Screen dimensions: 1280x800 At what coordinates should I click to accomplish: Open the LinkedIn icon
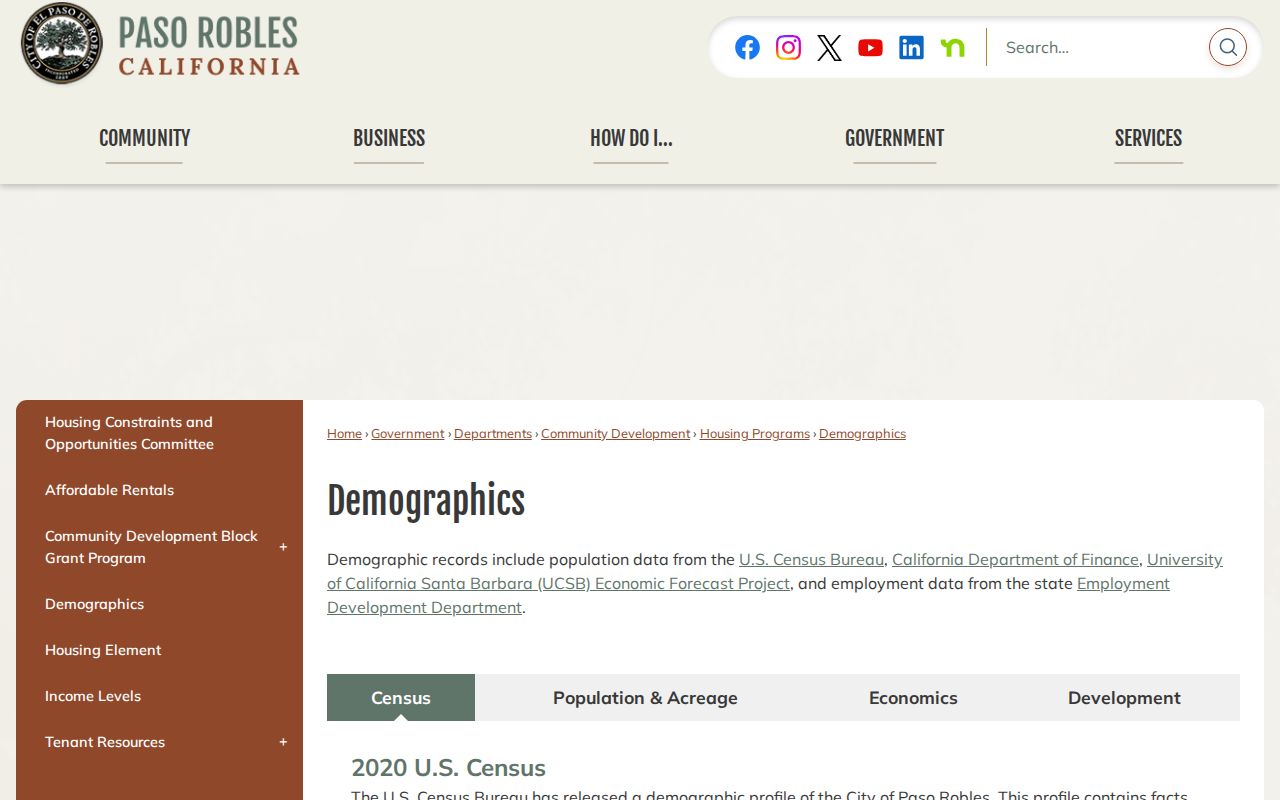tap(911, 47)
